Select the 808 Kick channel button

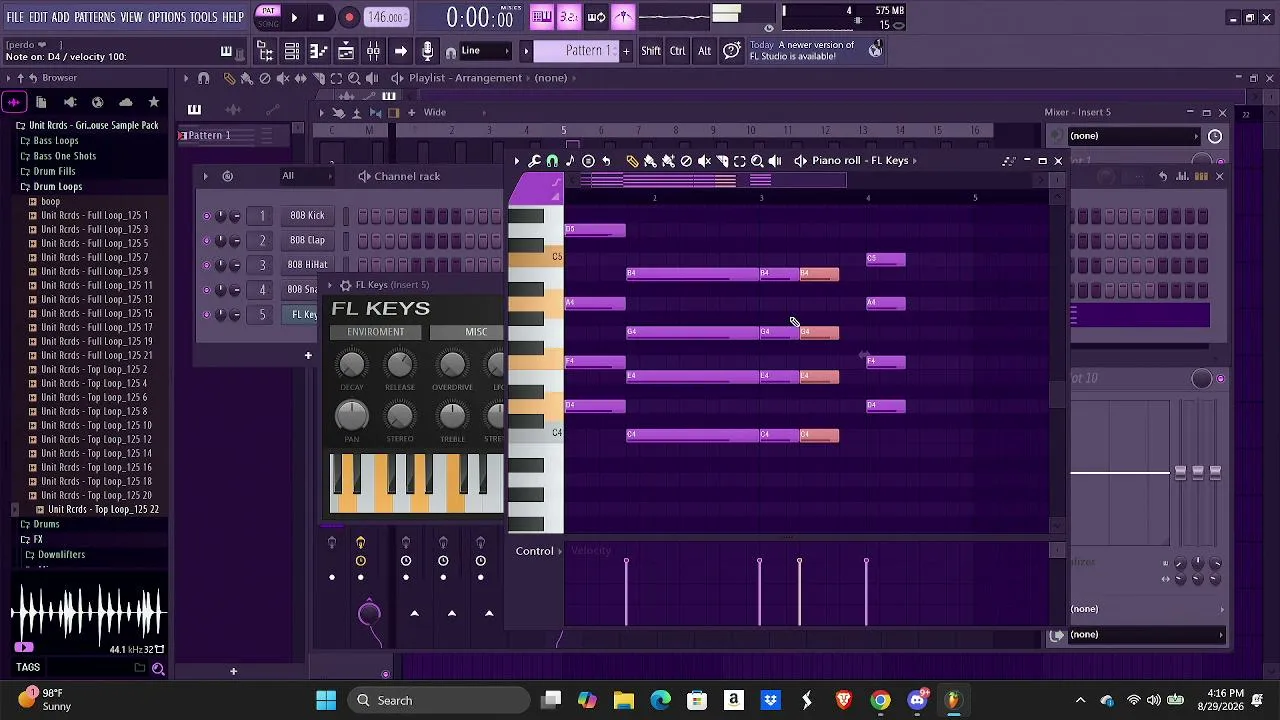click(x=307, y=216)
